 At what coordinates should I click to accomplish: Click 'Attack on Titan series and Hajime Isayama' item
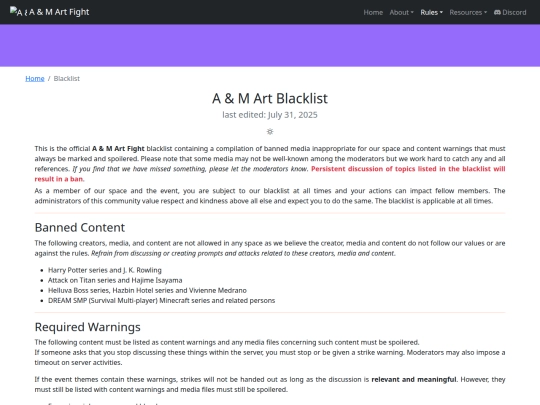pyautogui.click(x=115, y=280)
